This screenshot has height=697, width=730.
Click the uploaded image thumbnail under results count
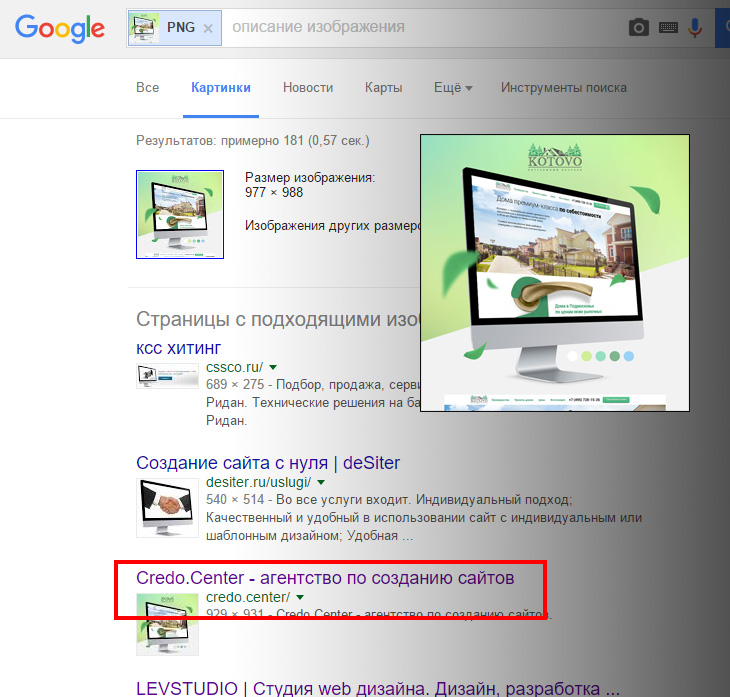(180, 214)
